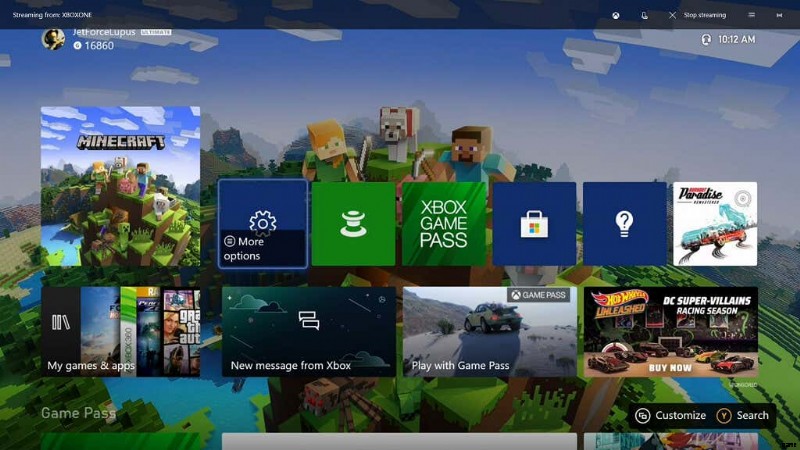Click Stop streaming
Viewport: 800px width, 450px height.
tap(705, 15)
